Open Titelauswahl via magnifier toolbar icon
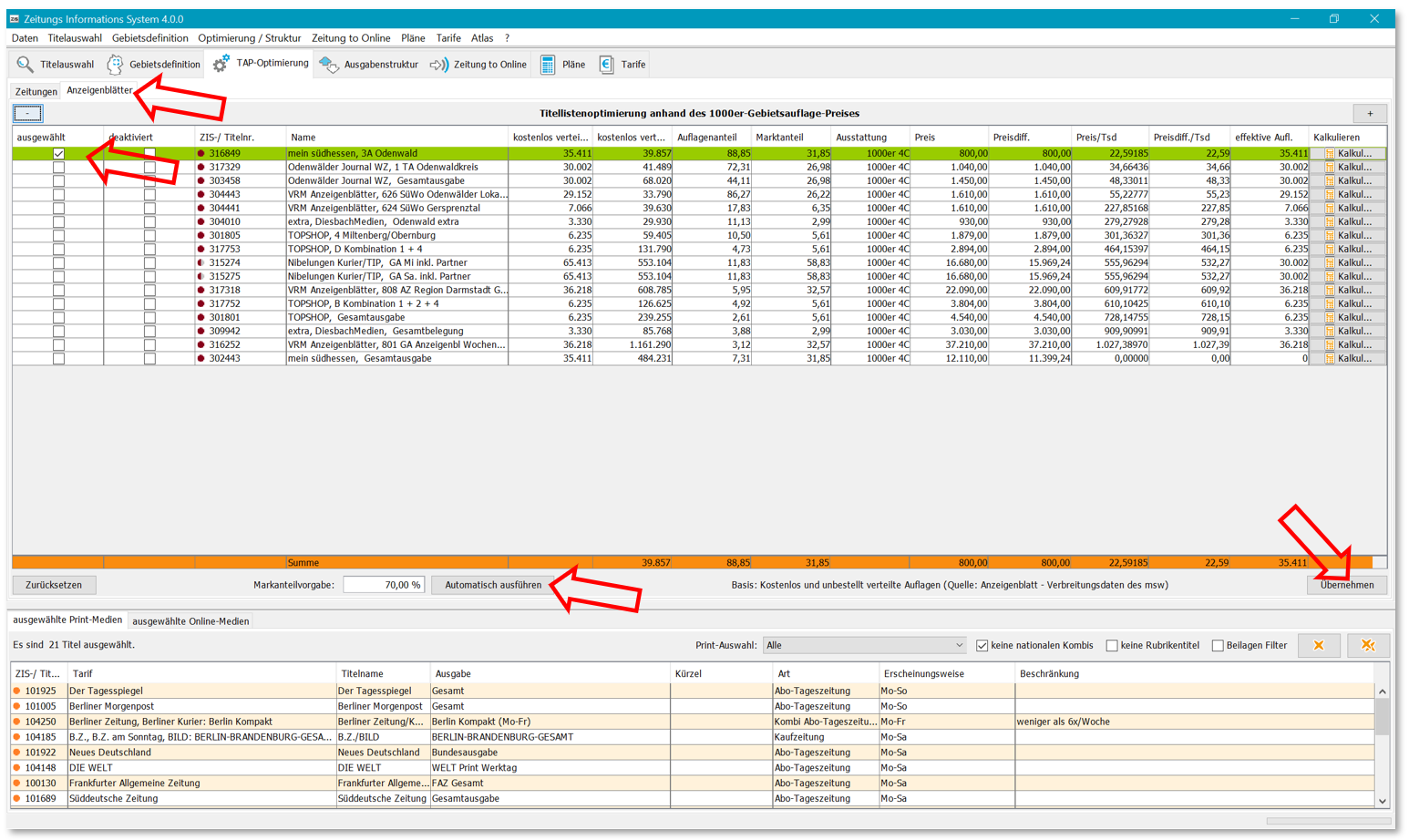The image size is (1409, 840). click(x=26, y=65)
